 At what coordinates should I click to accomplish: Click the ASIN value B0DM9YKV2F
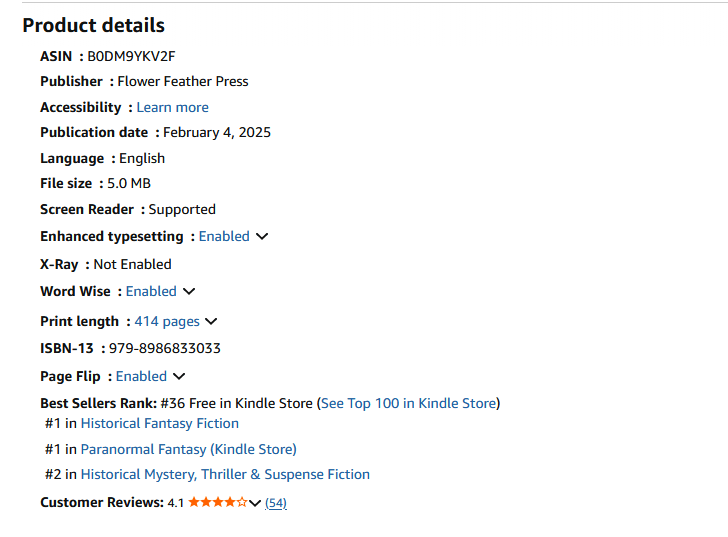click(131, 56)
